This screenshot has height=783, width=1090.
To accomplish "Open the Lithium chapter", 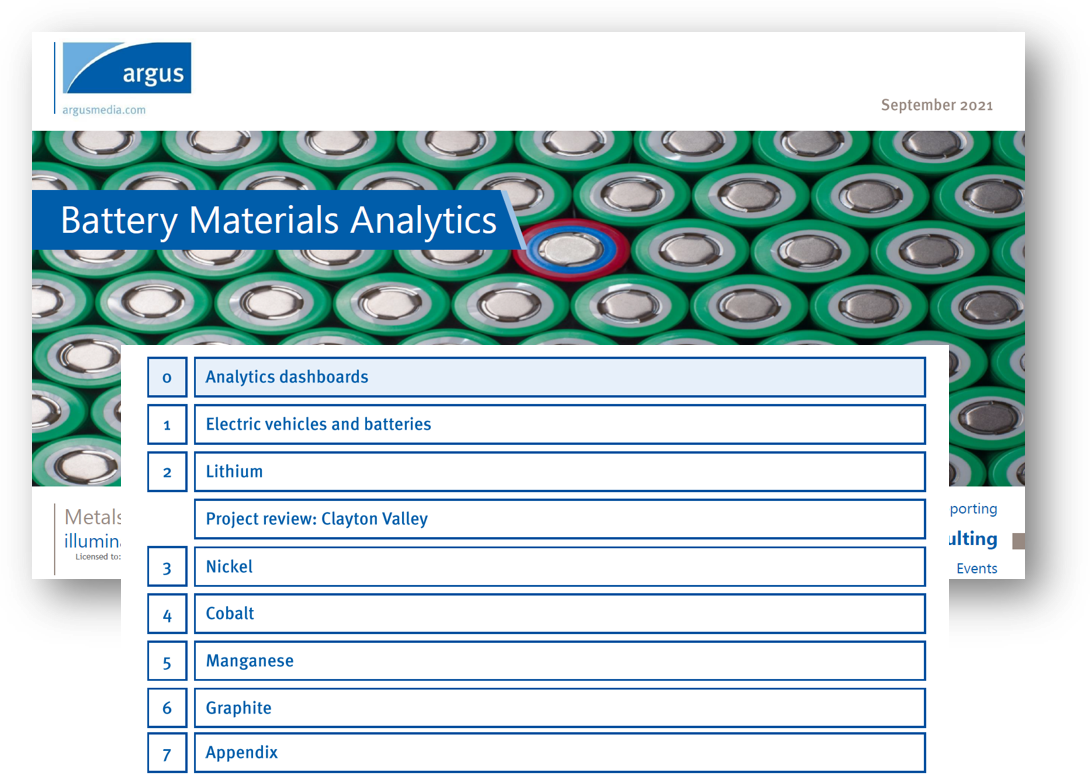I will pyautogui.click(x=558, y=471).
